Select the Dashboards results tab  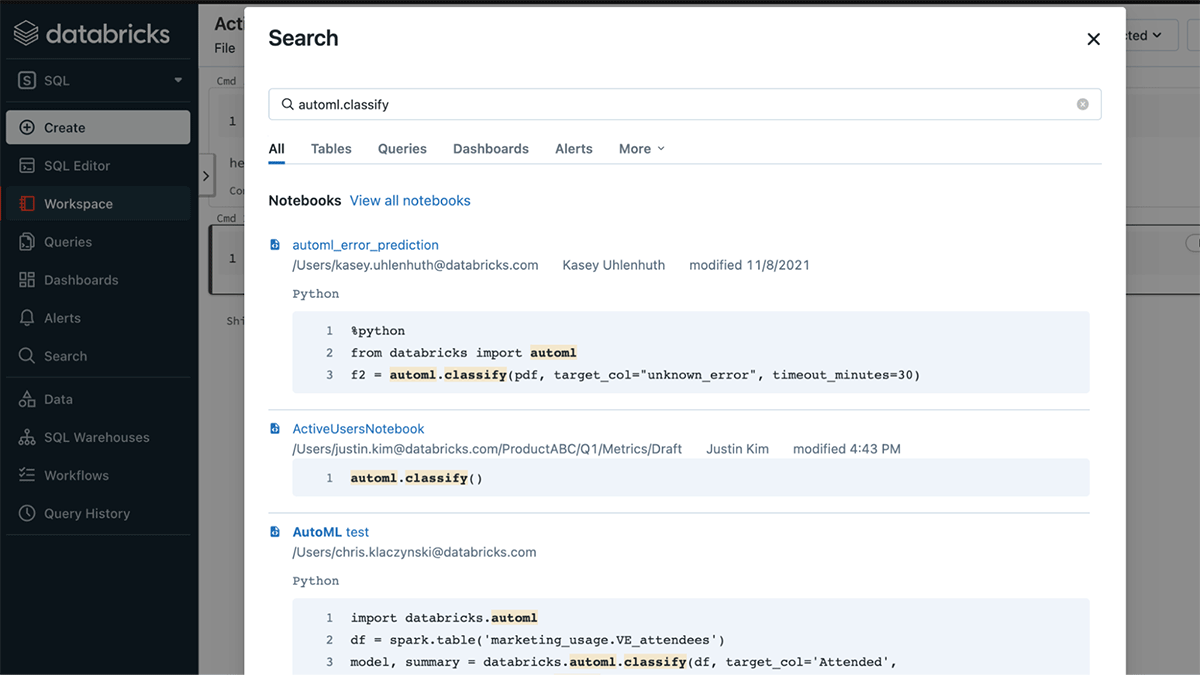click(490, 149)
